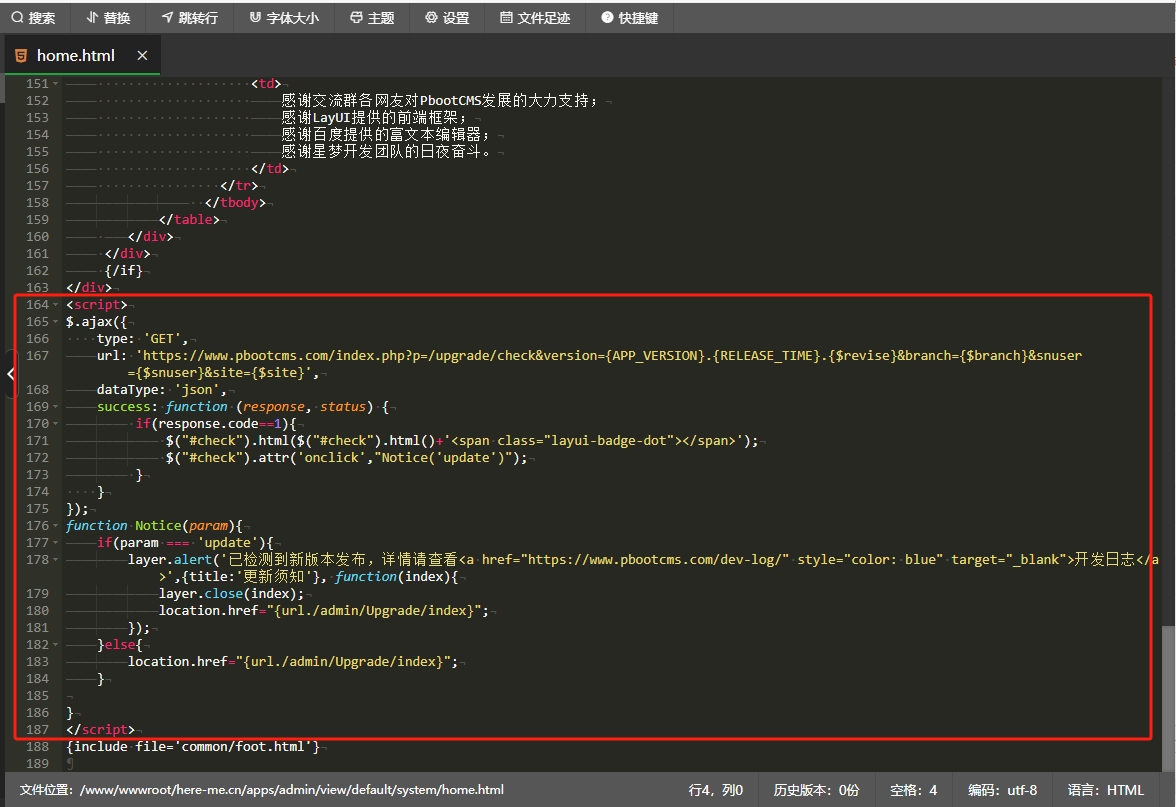Screen dimensions: 1176x807
Task: Open 快捷键 shortcuts help
Action: pos(630,18)
